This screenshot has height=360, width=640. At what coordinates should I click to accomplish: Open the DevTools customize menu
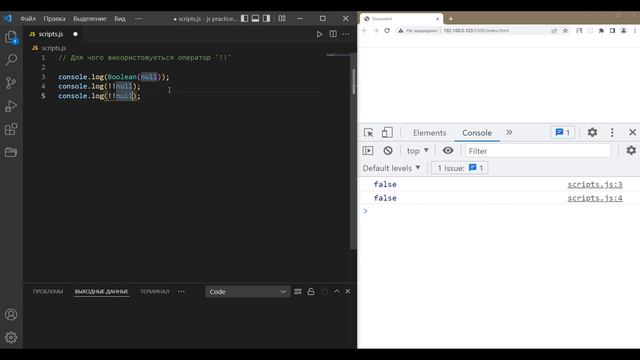(612, 132)
